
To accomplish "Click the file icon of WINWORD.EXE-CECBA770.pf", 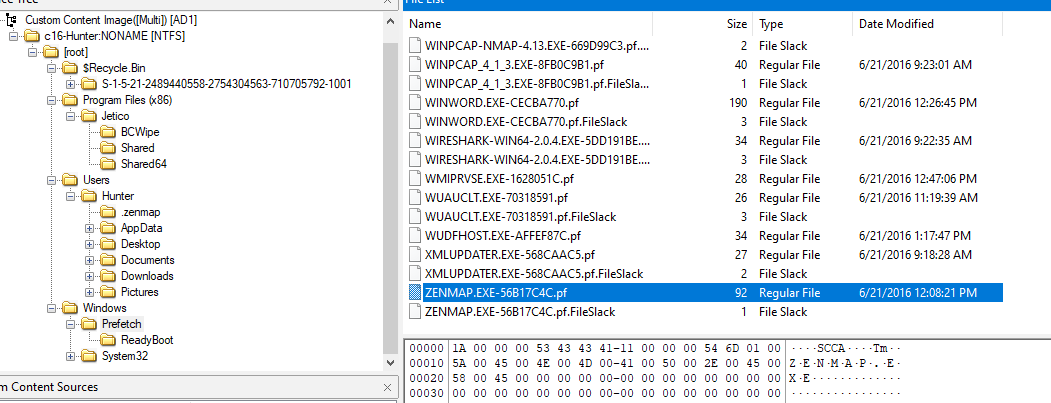I will [416, 103].
